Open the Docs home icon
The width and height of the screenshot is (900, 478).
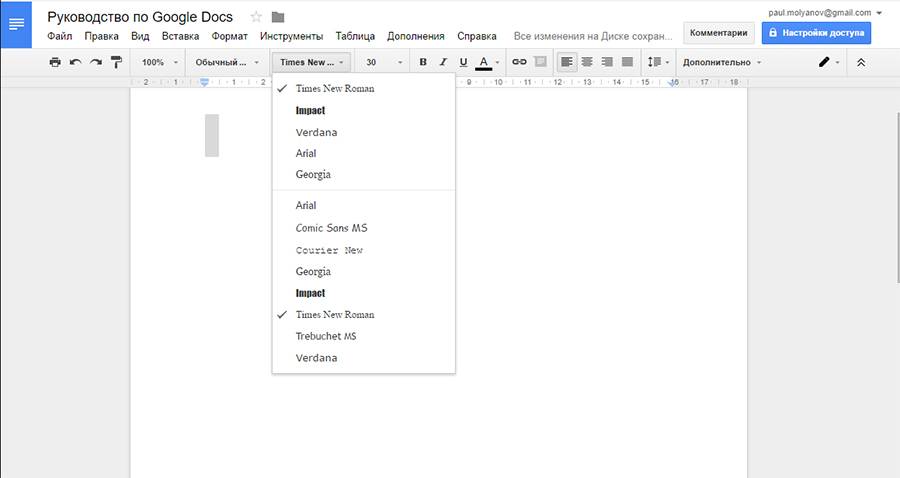point(17,24)
